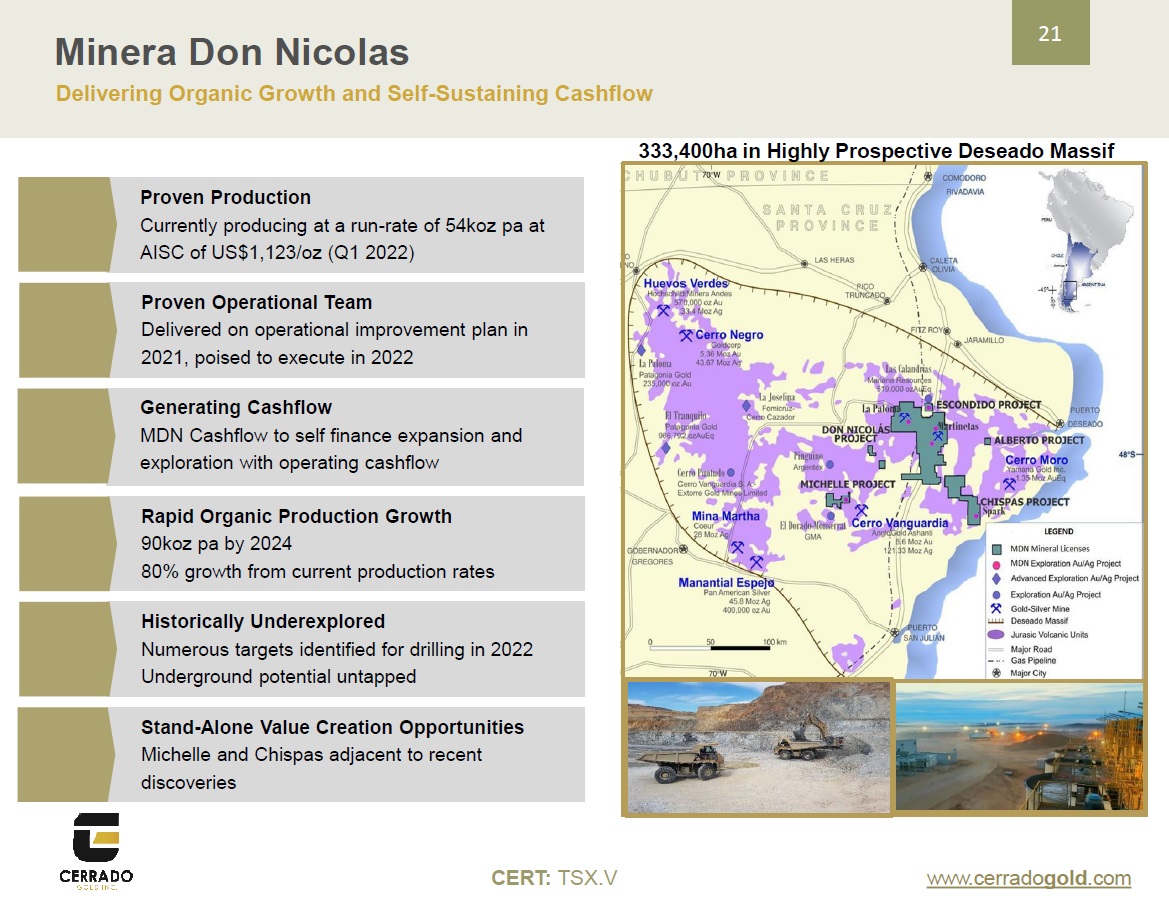The image size is (1169, 904).
Task: Click the Gold-Silver Mine legend pickaxe icon
Action: tap(996, 608)
